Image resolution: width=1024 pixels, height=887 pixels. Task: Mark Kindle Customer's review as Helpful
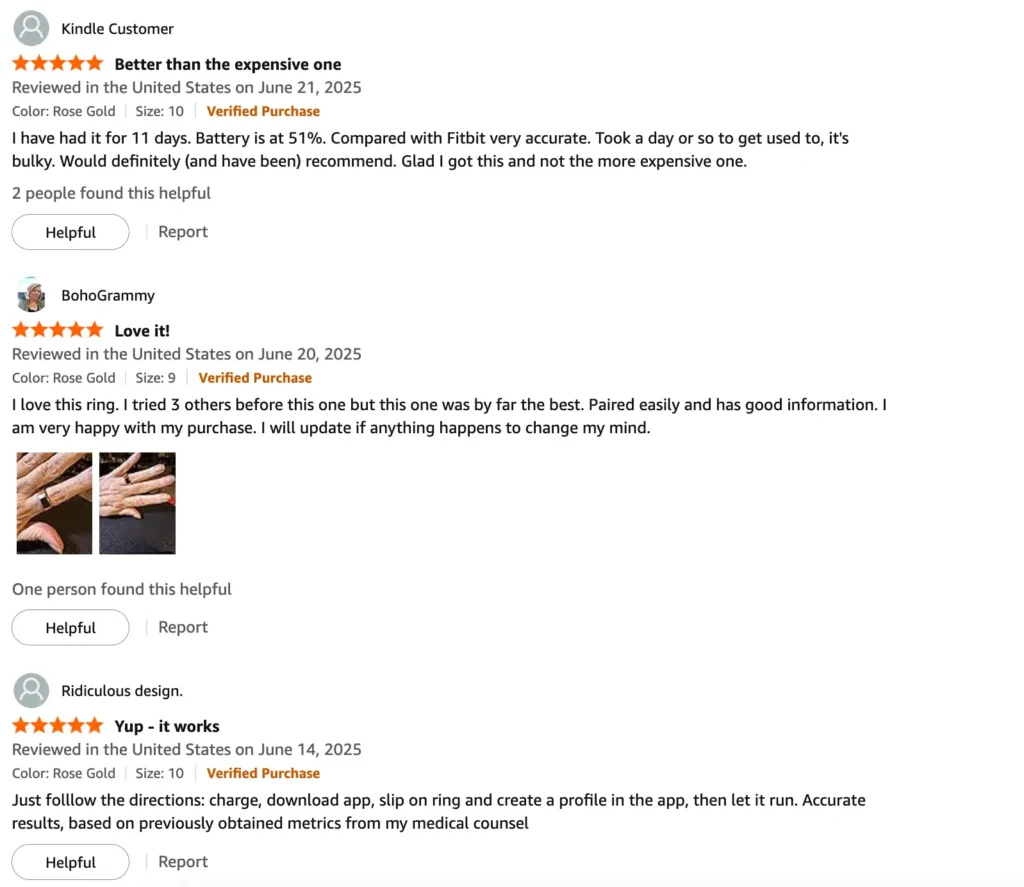[71, 232]
